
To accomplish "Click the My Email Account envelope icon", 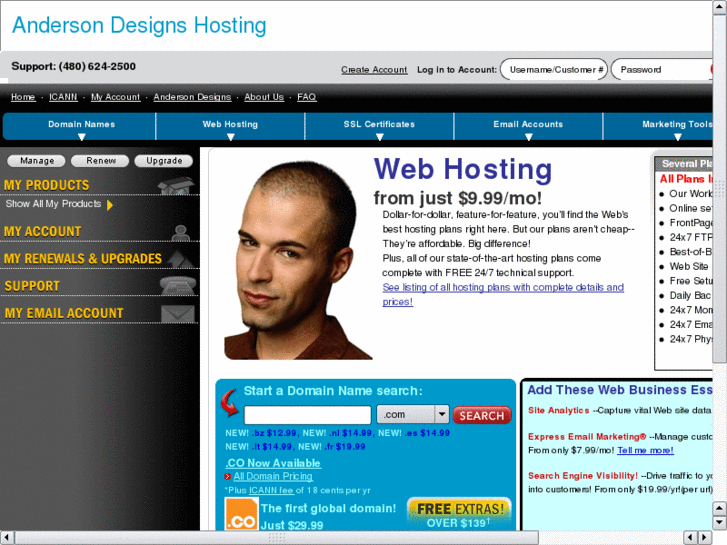I will coord(178,314).
